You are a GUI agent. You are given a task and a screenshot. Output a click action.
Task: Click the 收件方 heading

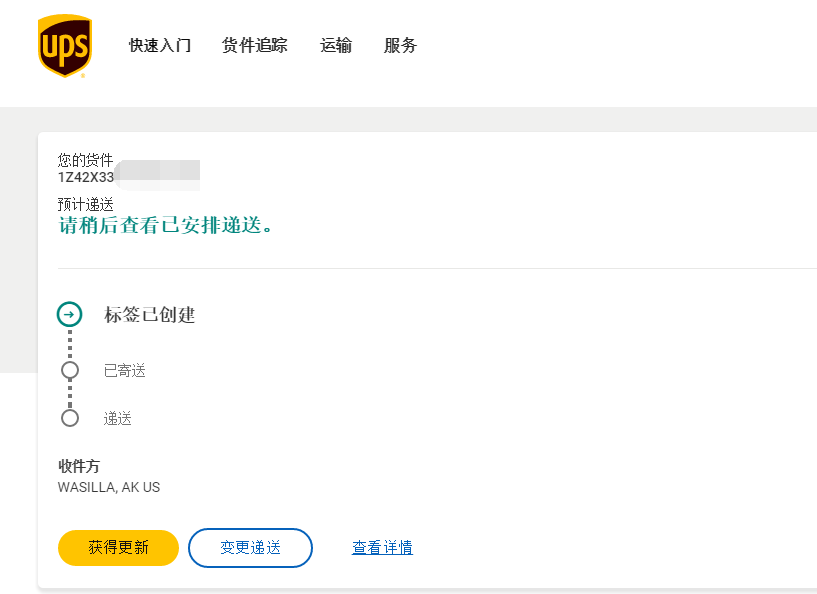click(x=79, y=467)
